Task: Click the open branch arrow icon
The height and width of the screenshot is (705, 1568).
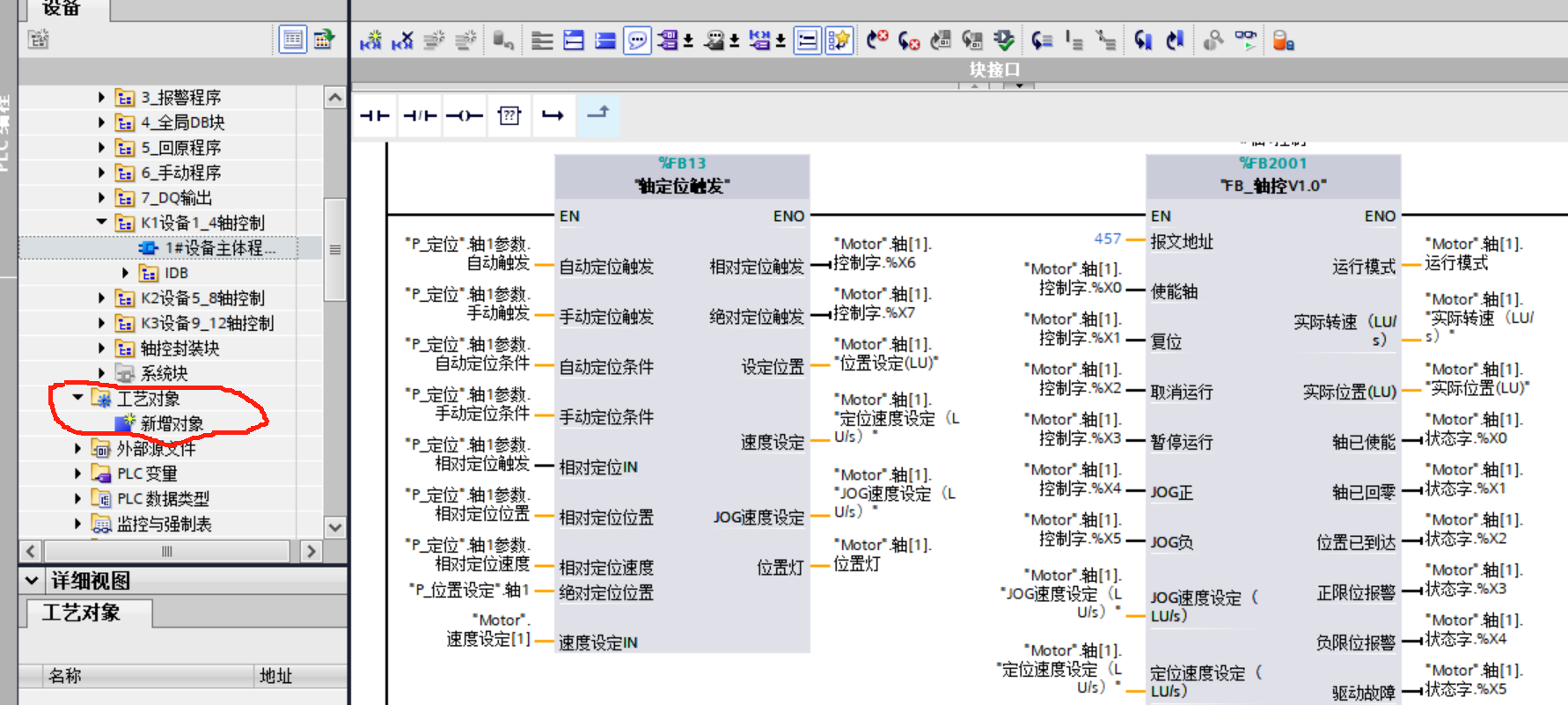Action: [553, 115]
